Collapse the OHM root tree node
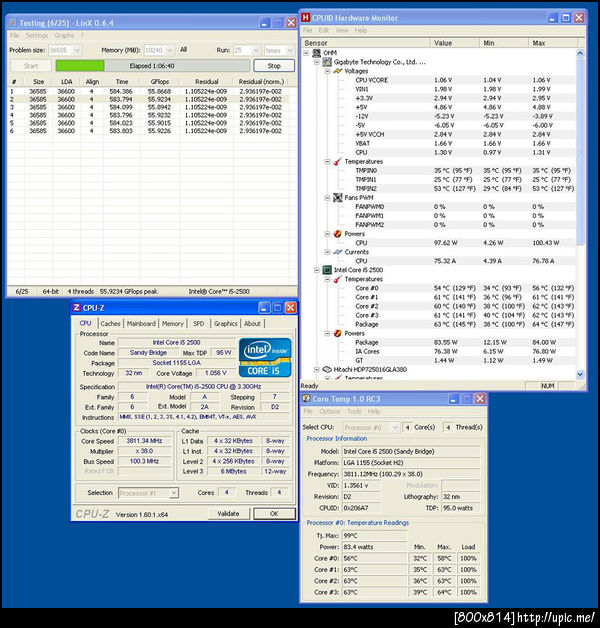 click(x=306, y=53)
